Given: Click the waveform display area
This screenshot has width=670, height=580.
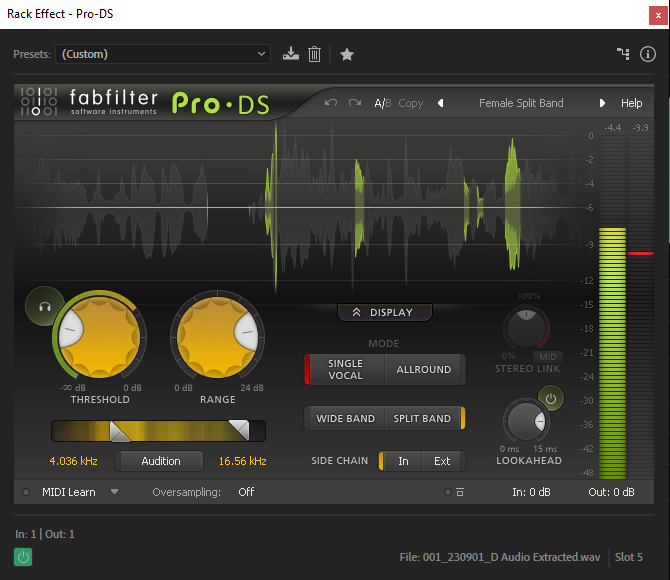Looking at the screenshot, I should point(299,208).
